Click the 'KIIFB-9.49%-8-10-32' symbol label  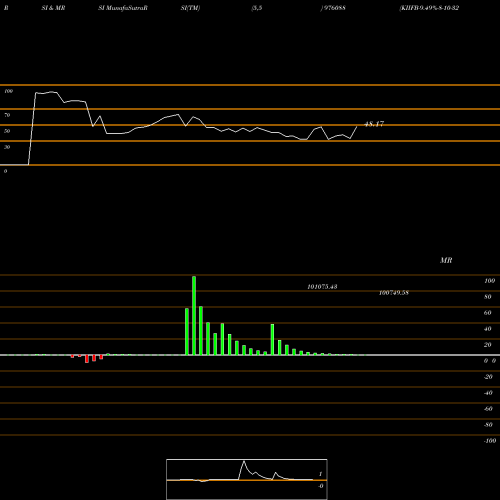pos(429,8)
